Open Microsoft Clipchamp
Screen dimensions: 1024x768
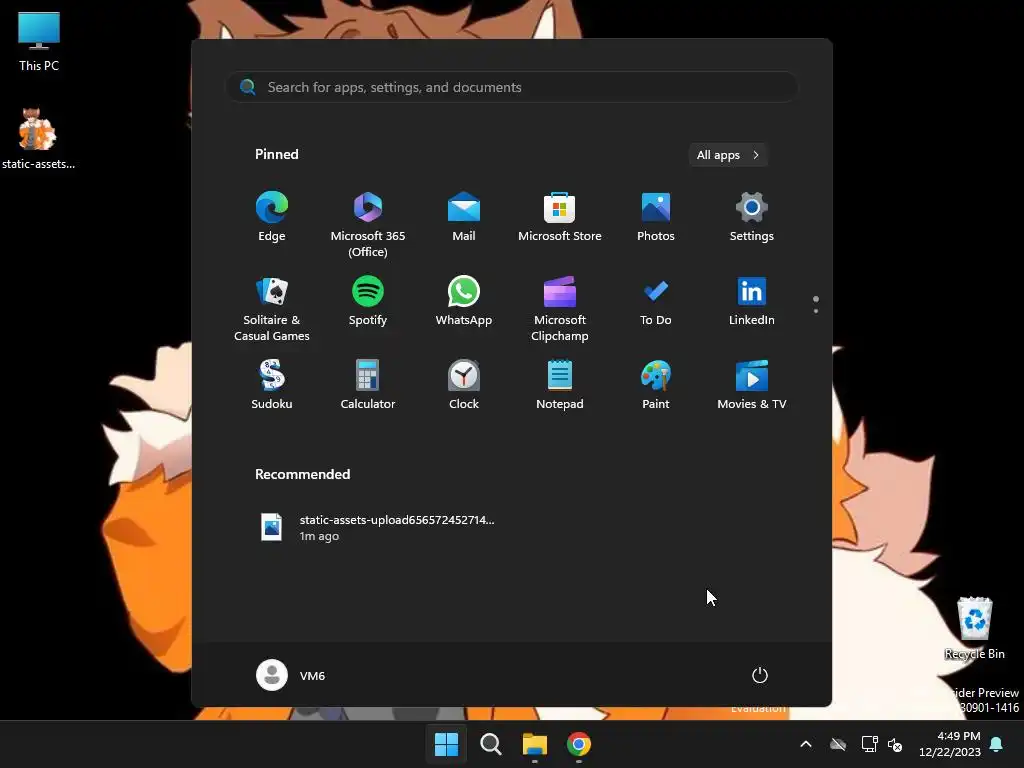coord(560,308)
